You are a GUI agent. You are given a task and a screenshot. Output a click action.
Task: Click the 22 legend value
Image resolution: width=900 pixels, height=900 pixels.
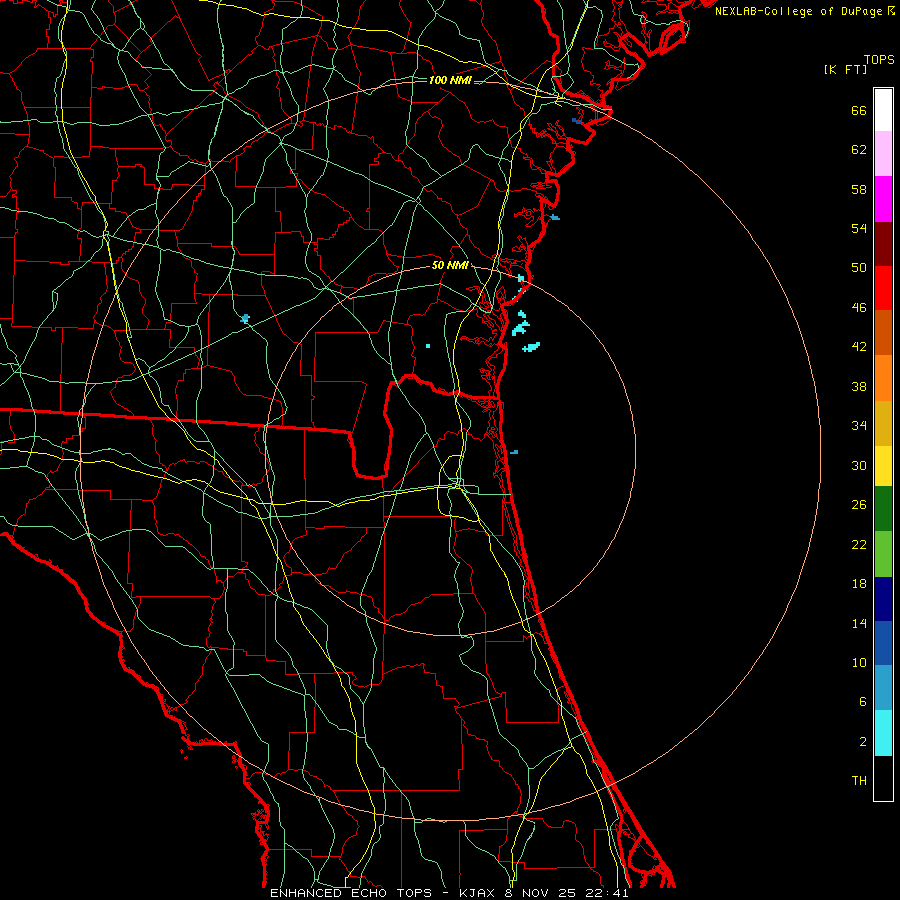859,544
